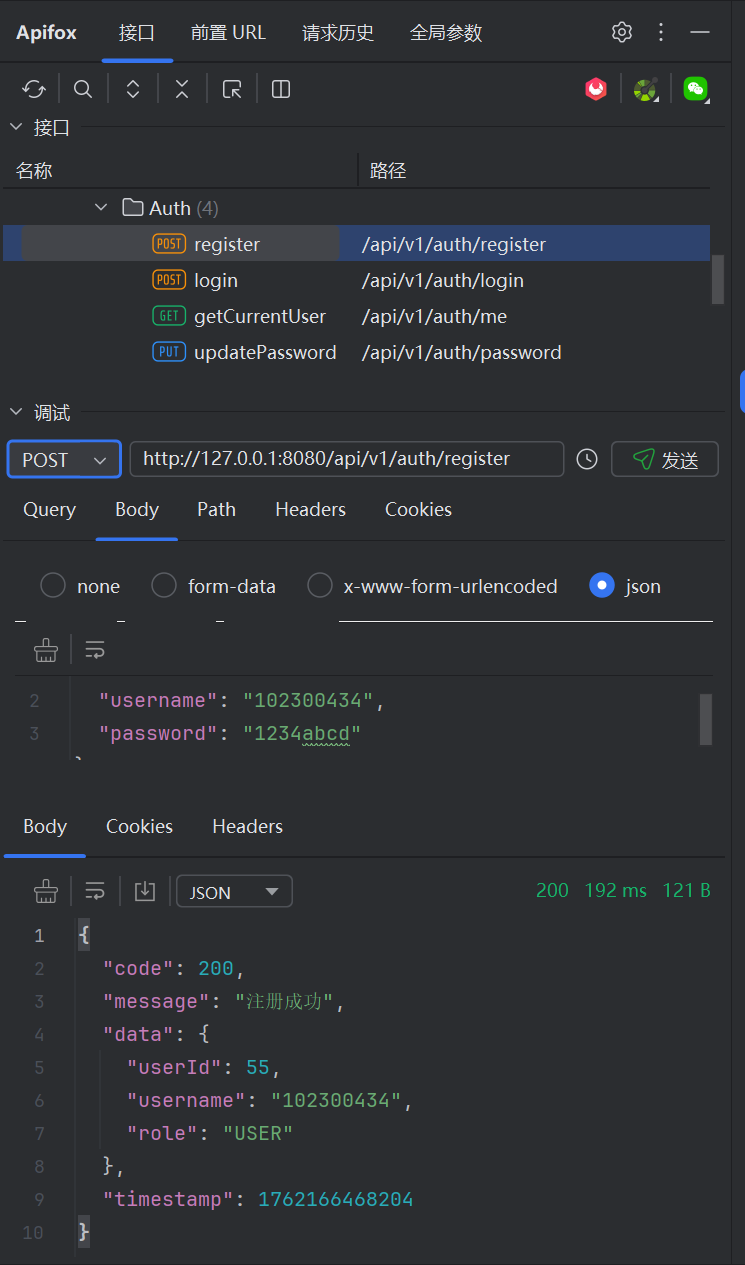Click the expand all icon
The height and width of the screenshot is (1265, 745).
click(133, 89)
